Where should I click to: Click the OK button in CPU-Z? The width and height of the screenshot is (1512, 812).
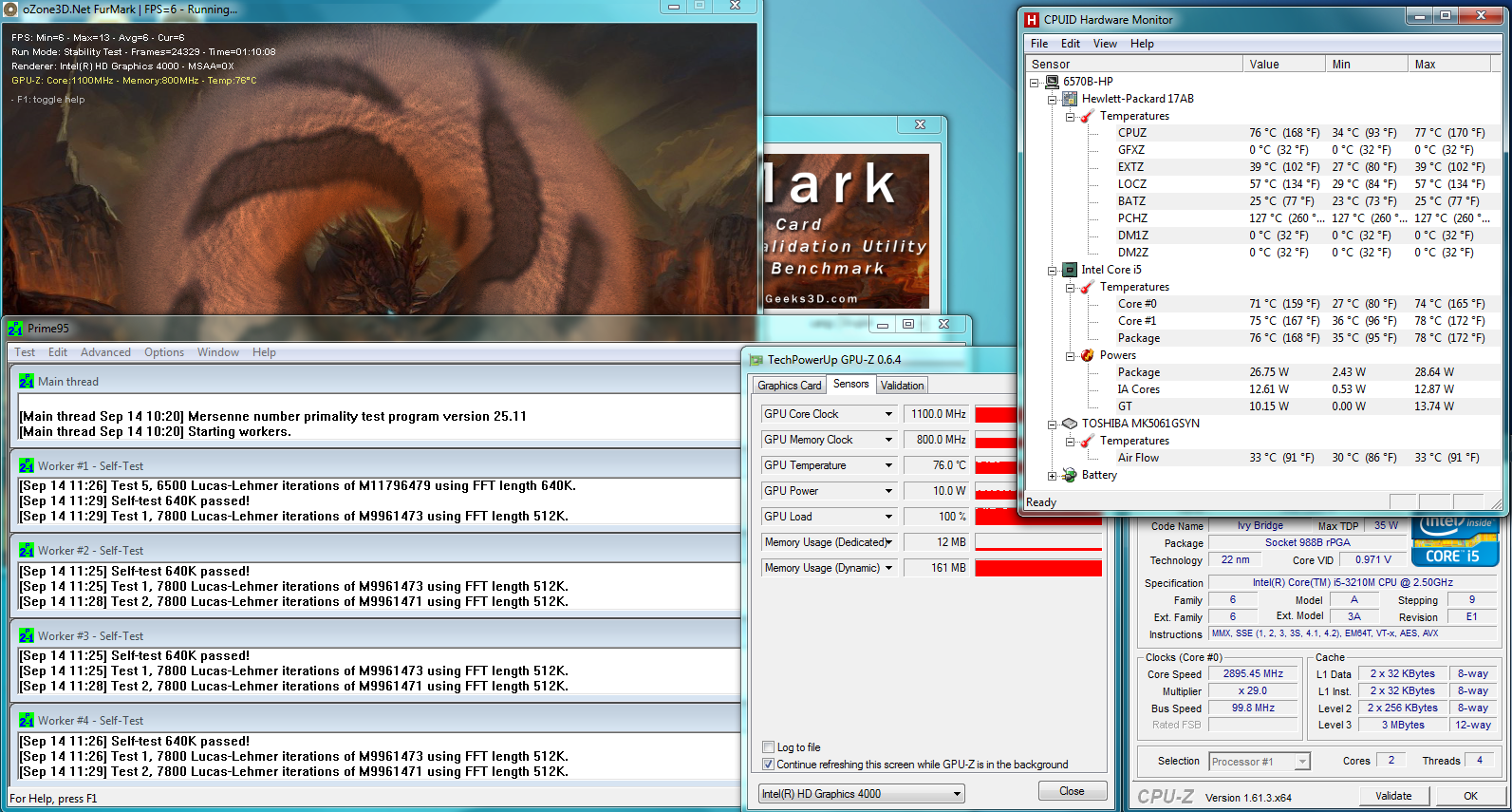pos(1470,796)
